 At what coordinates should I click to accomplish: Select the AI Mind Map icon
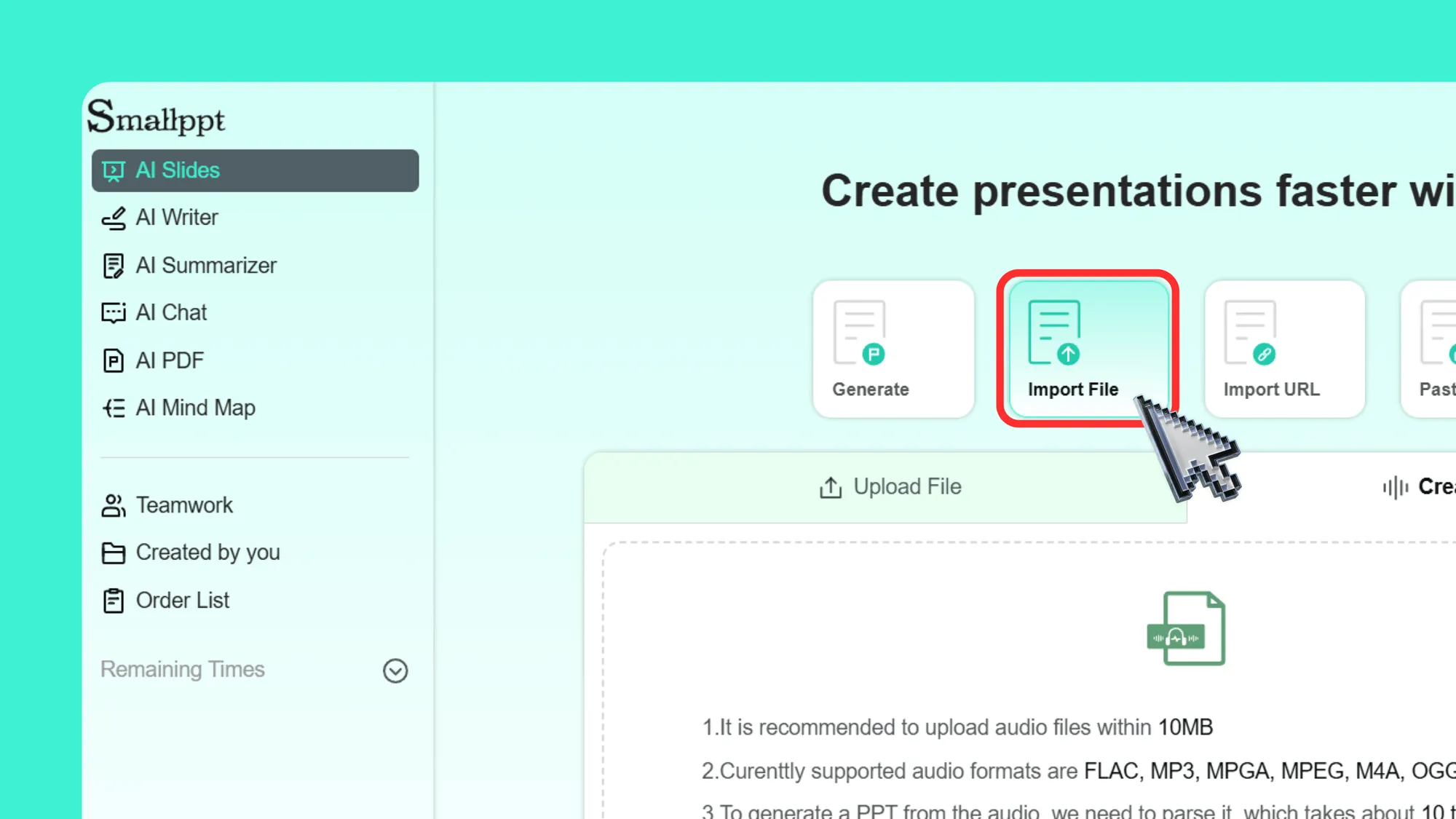(114, 408)
